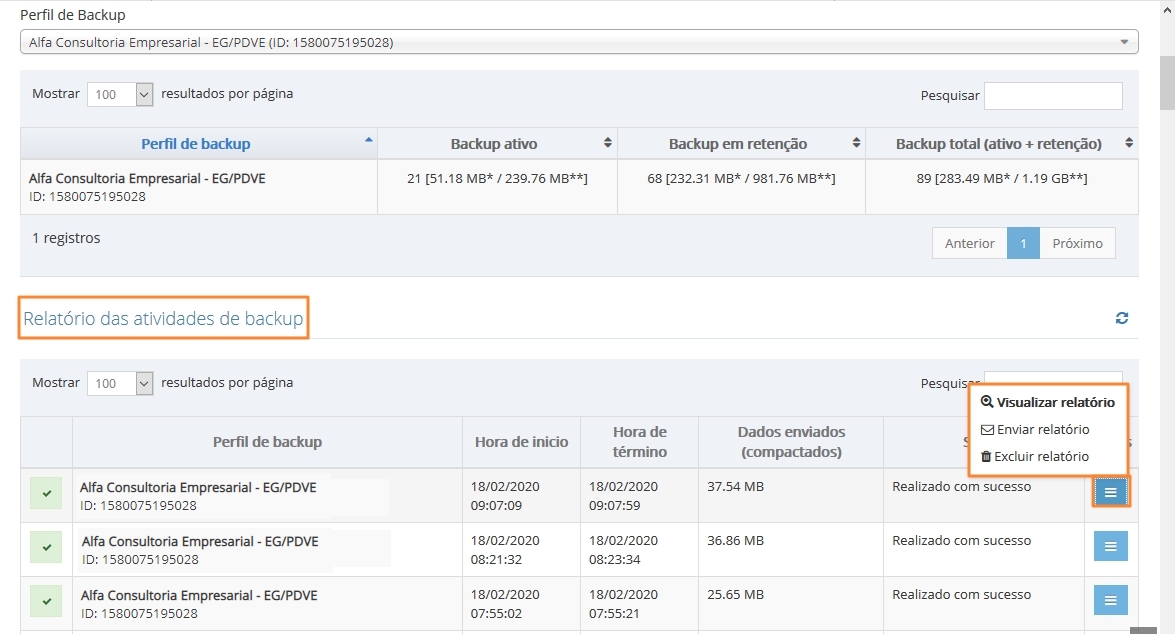Viewport: 1175px width, 634px height.
Task: Toggle sort arrow on Perfil de backup header
Action: (369, 140)
